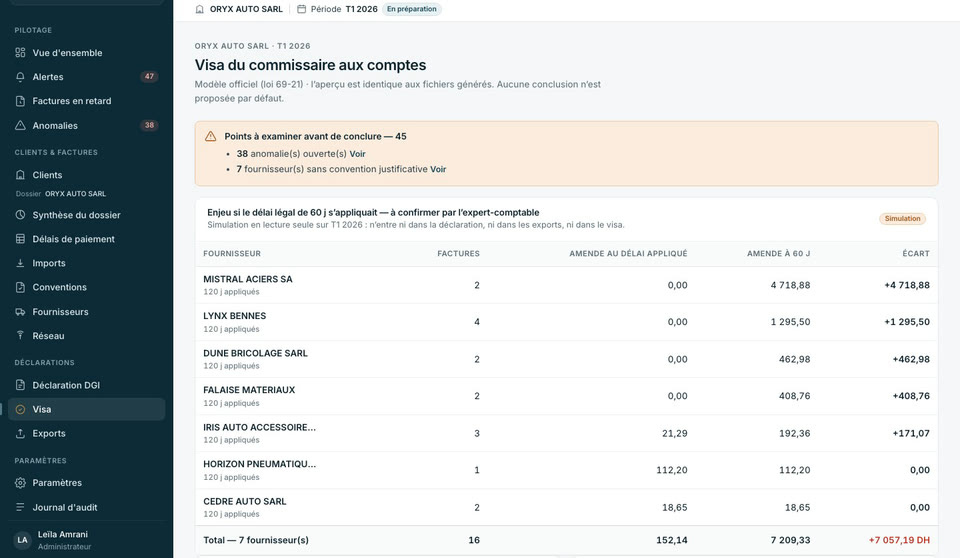Open Déclaration DGI
Image resolution: width=960 pixels, height=558 pixels.
[x=86, y=385]
